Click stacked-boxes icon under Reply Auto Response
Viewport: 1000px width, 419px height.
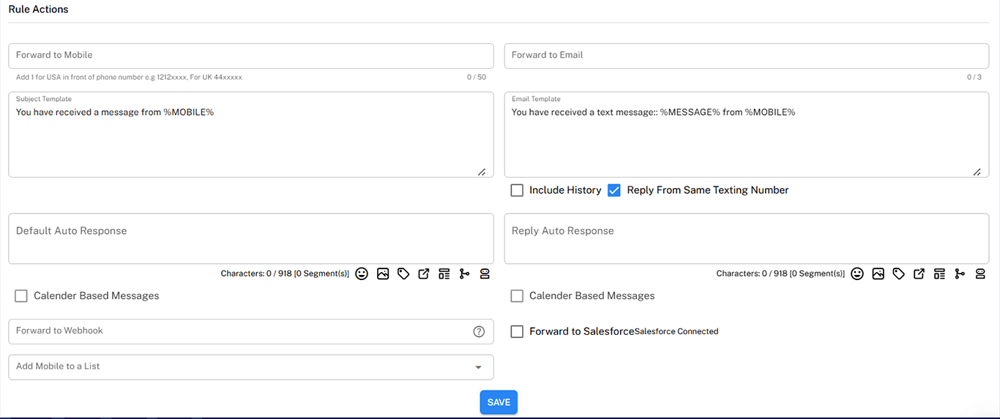[980, 274]
